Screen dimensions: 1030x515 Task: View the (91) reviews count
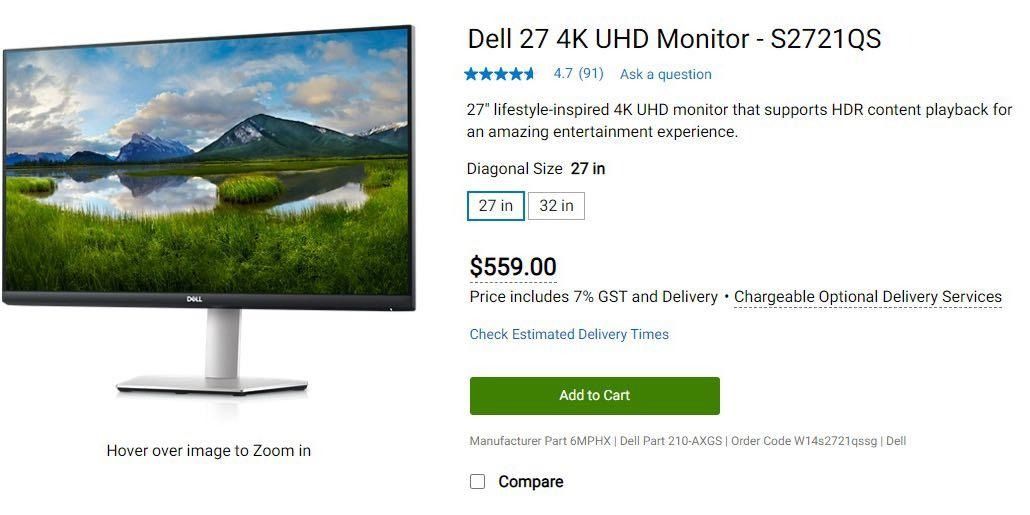click(x=591, y=74)
